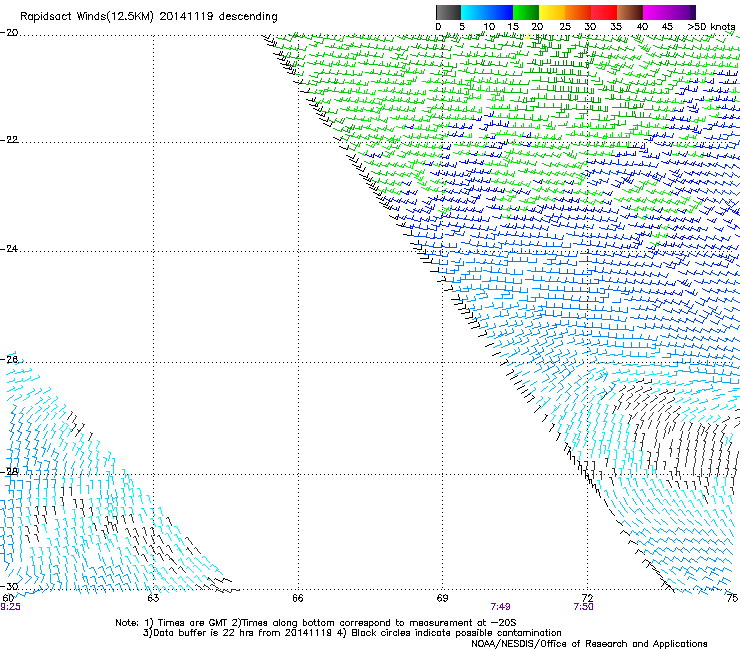Click the 7:50 swath time label
Viewport: 740px width, 650px height.
click(583, 607)
